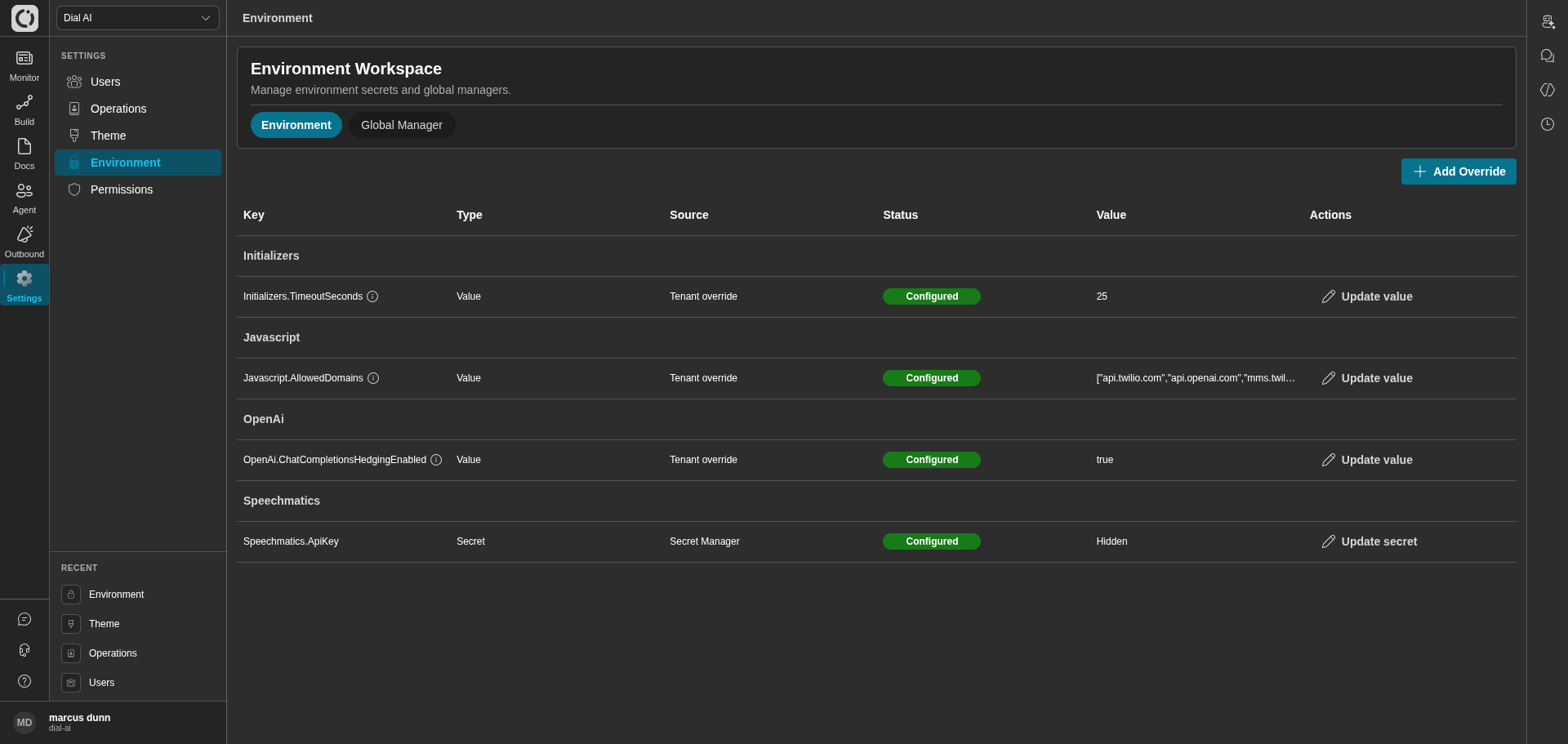This screenshot has height=744, width=1568.
Task: Click the top icon in the right rail
Action: tap(1548, 21)
